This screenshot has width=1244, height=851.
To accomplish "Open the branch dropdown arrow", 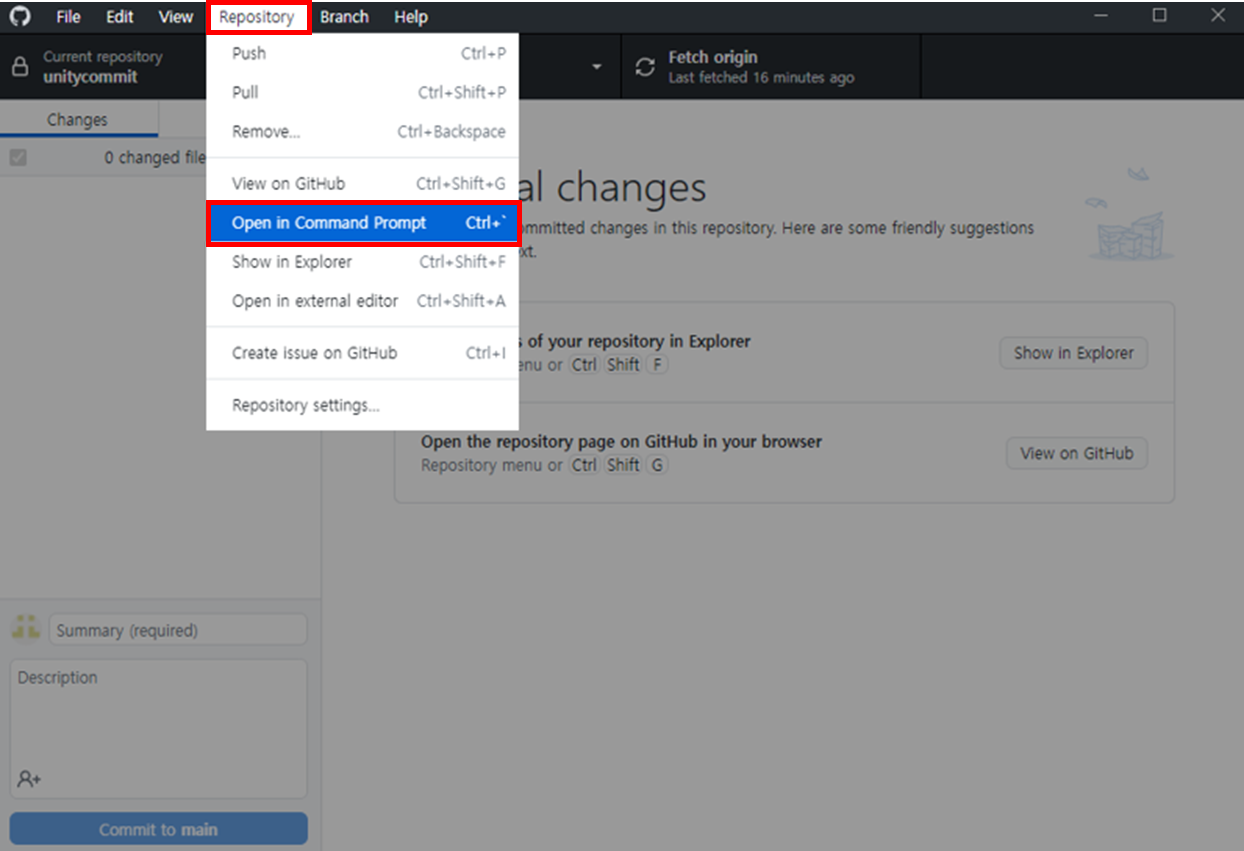I will 596,66.
